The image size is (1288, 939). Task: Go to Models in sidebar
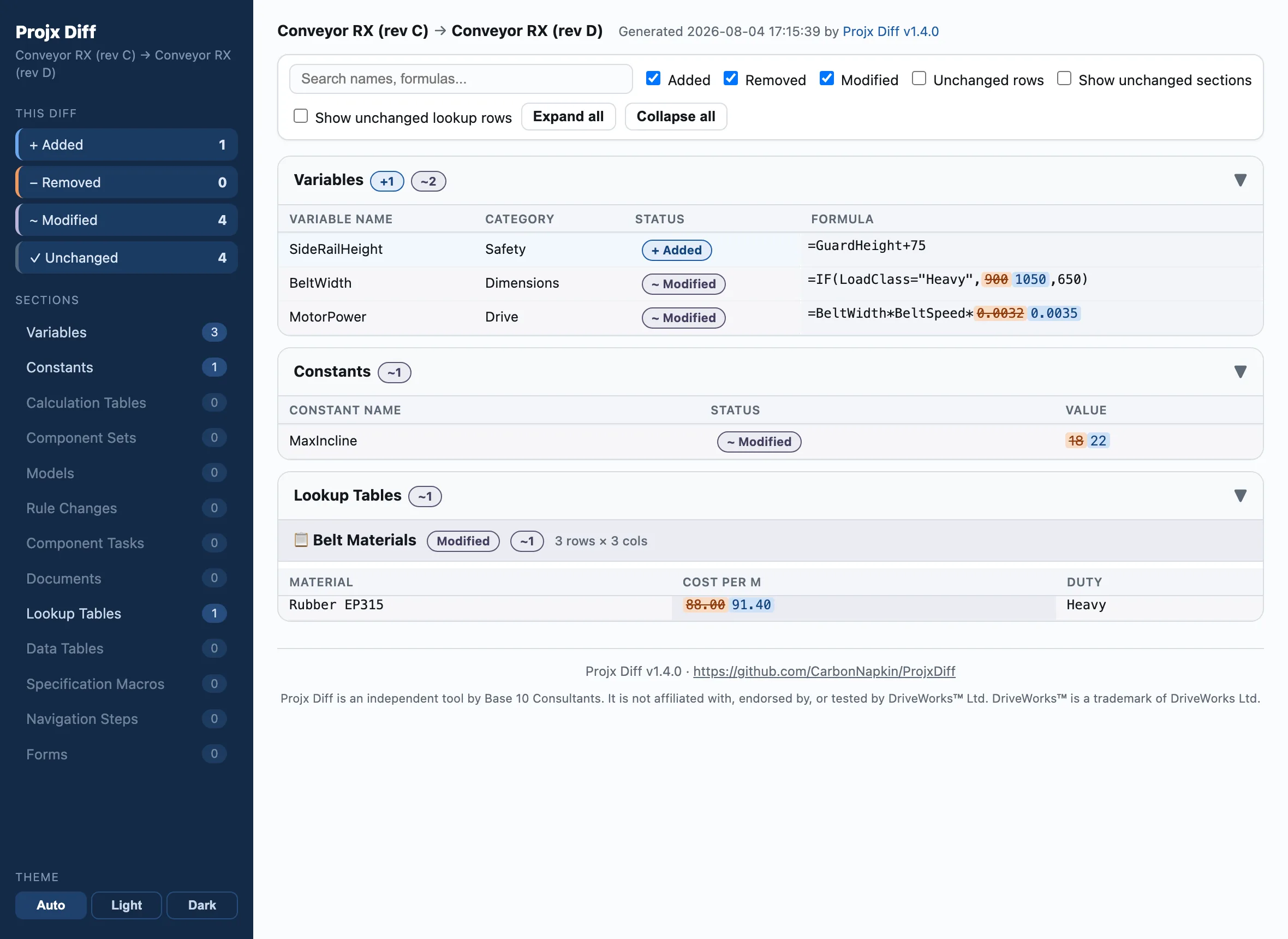click(126, 473)
